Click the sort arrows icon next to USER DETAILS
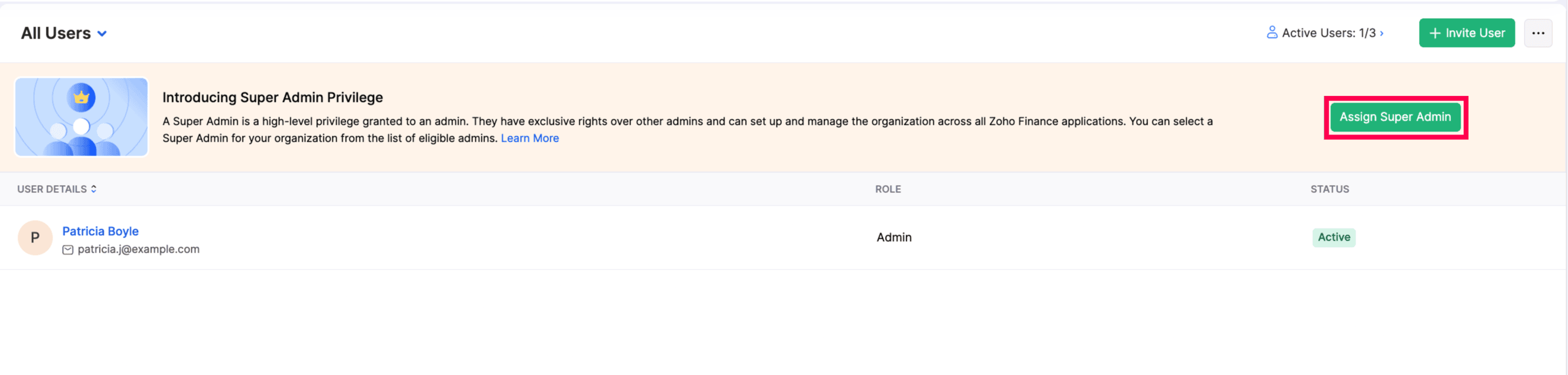1568x375 pixels. 94,189
